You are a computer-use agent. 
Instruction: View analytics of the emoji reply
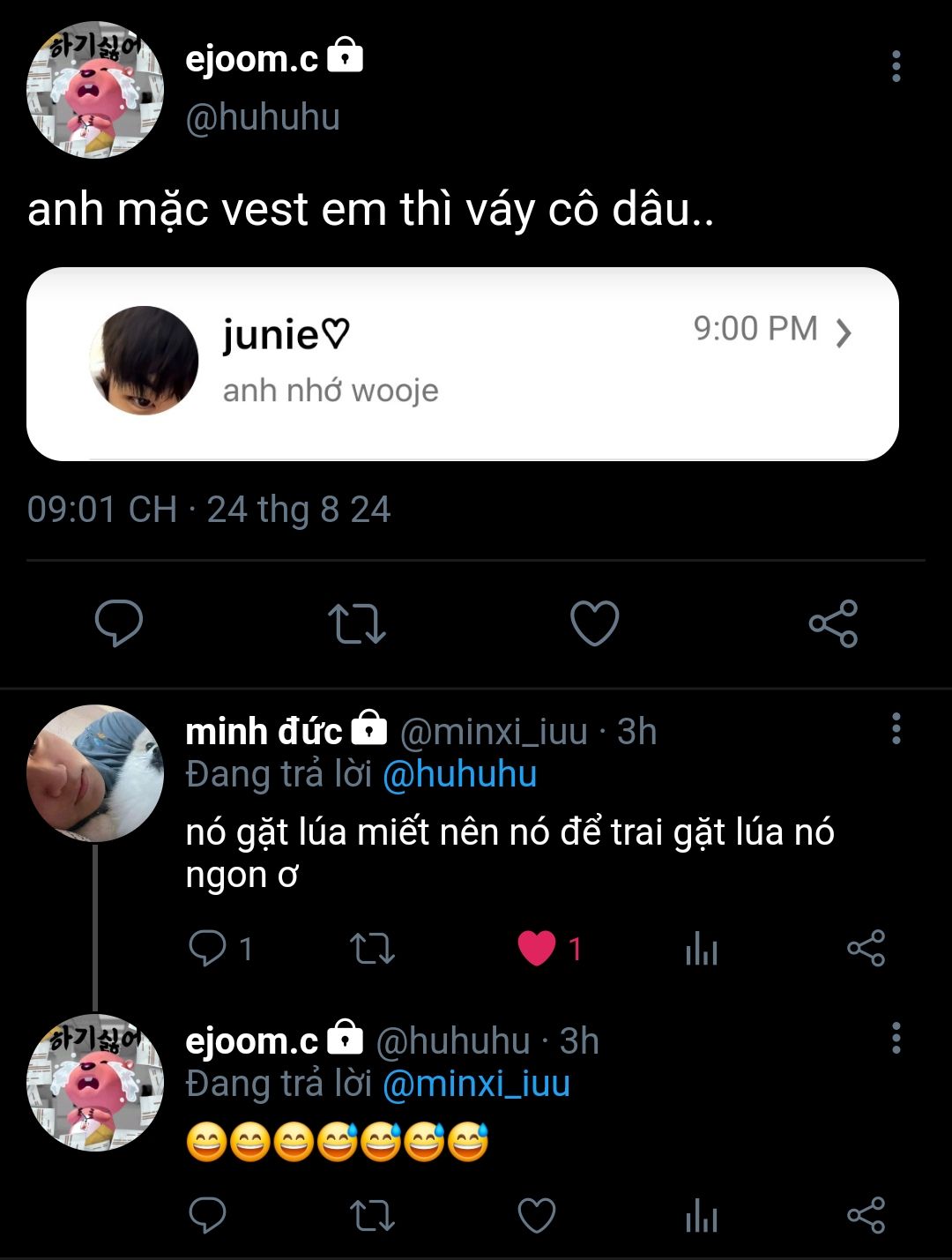click(x=701, y=1218)
